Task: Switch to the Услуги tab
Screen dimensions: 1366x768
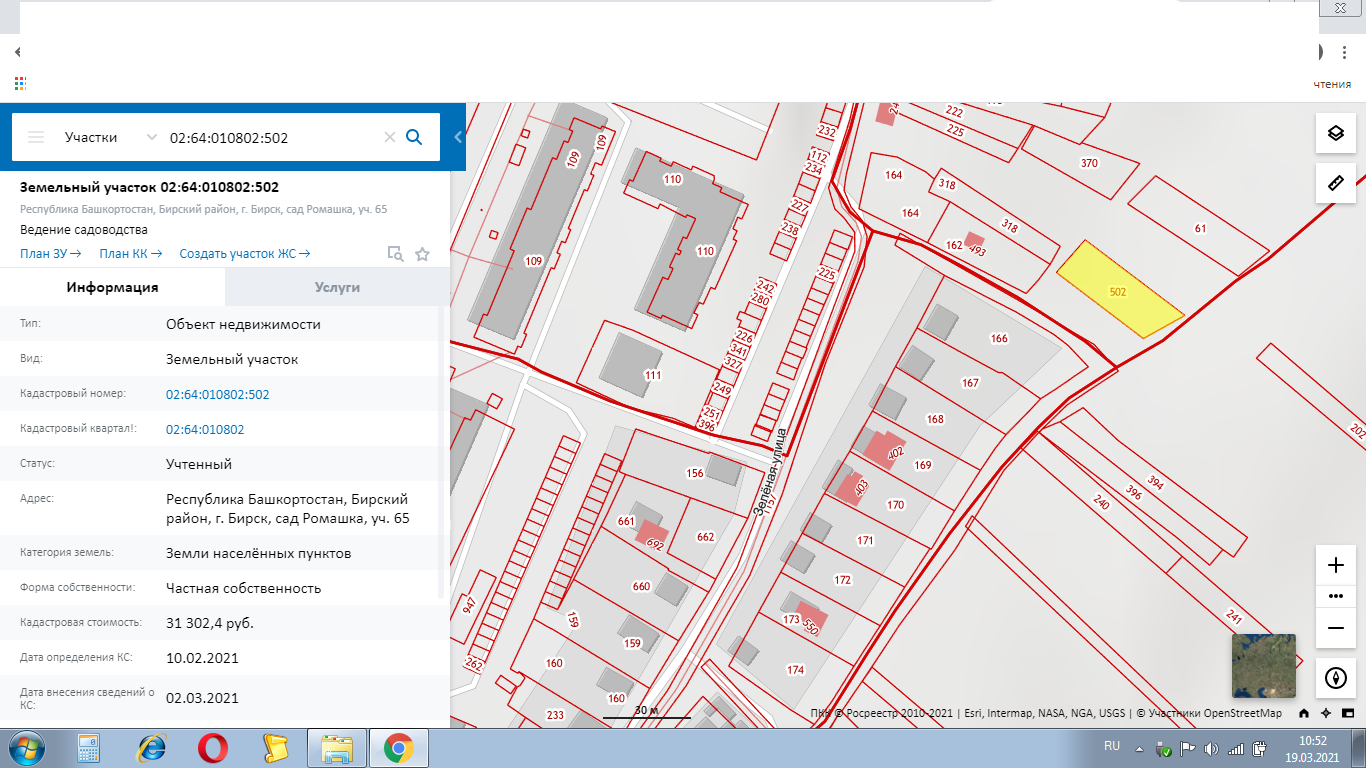Action: (337, 287)
